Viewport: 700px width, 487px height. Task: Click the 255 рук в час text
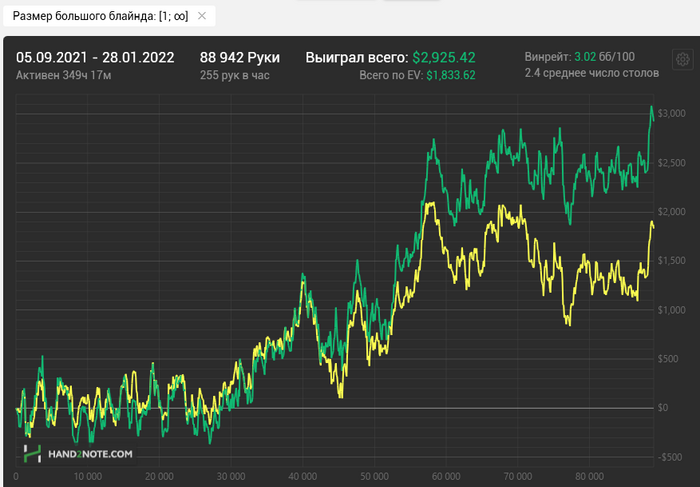tap(234, 75)
